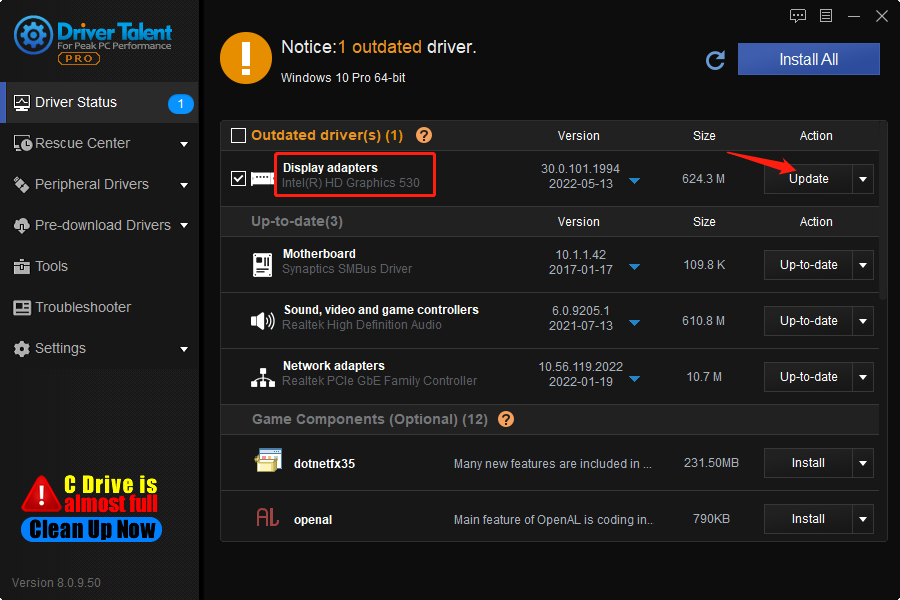Click the orange notice exclamation icon
Screen dimensions: 900x600
tap(246, 58)
